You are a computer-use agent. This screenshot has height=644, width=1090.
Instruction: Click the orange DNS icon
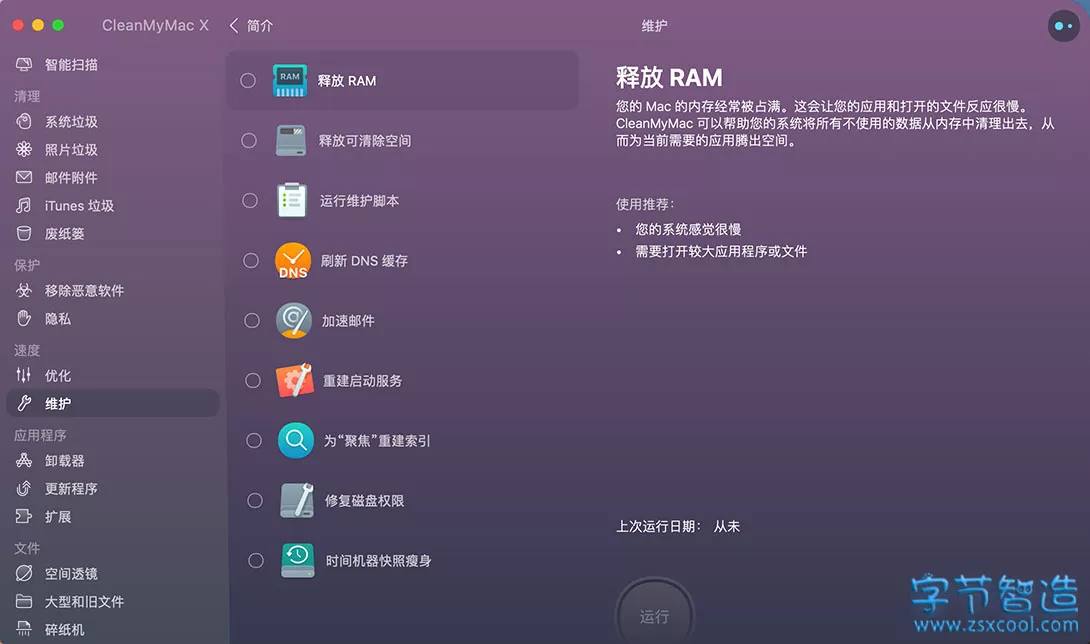[293, 260]
